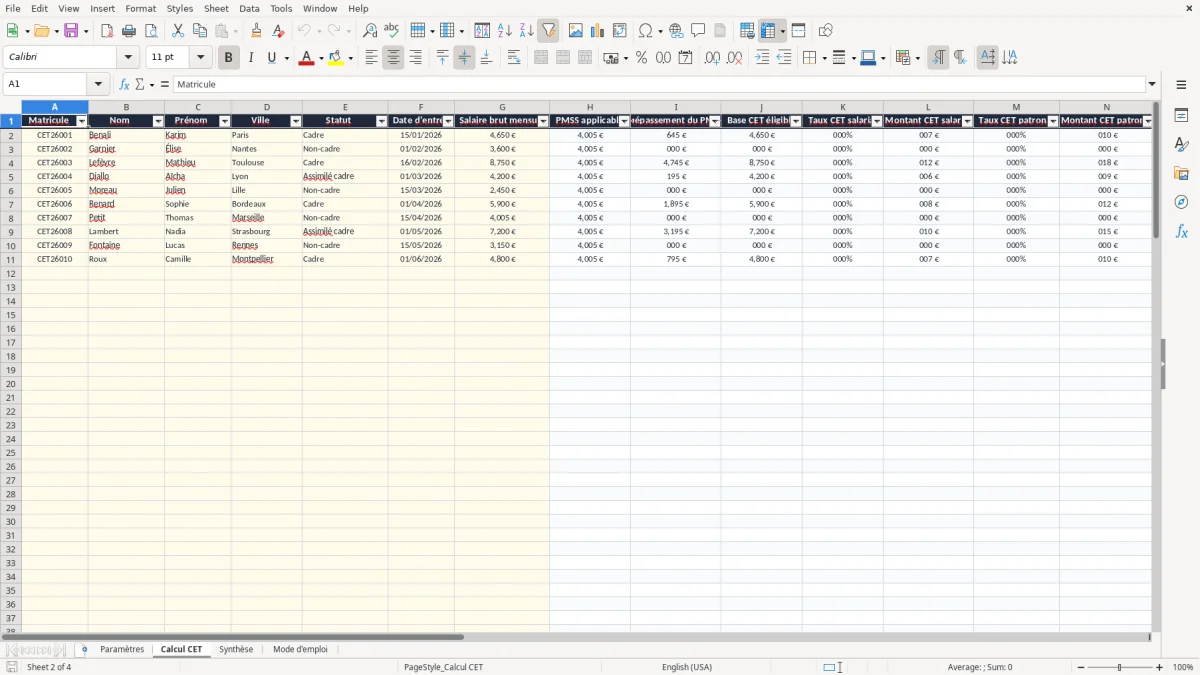
Task: Click the Insert Image icon
Action: [x=575, y=31]
